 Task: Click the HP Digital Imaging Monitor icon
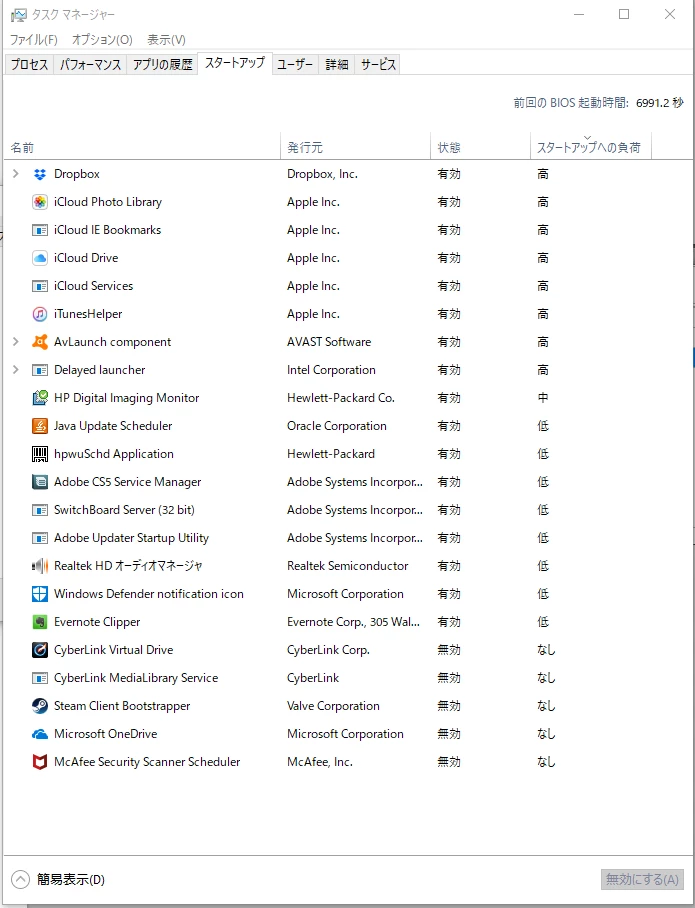tap(39, 398)
